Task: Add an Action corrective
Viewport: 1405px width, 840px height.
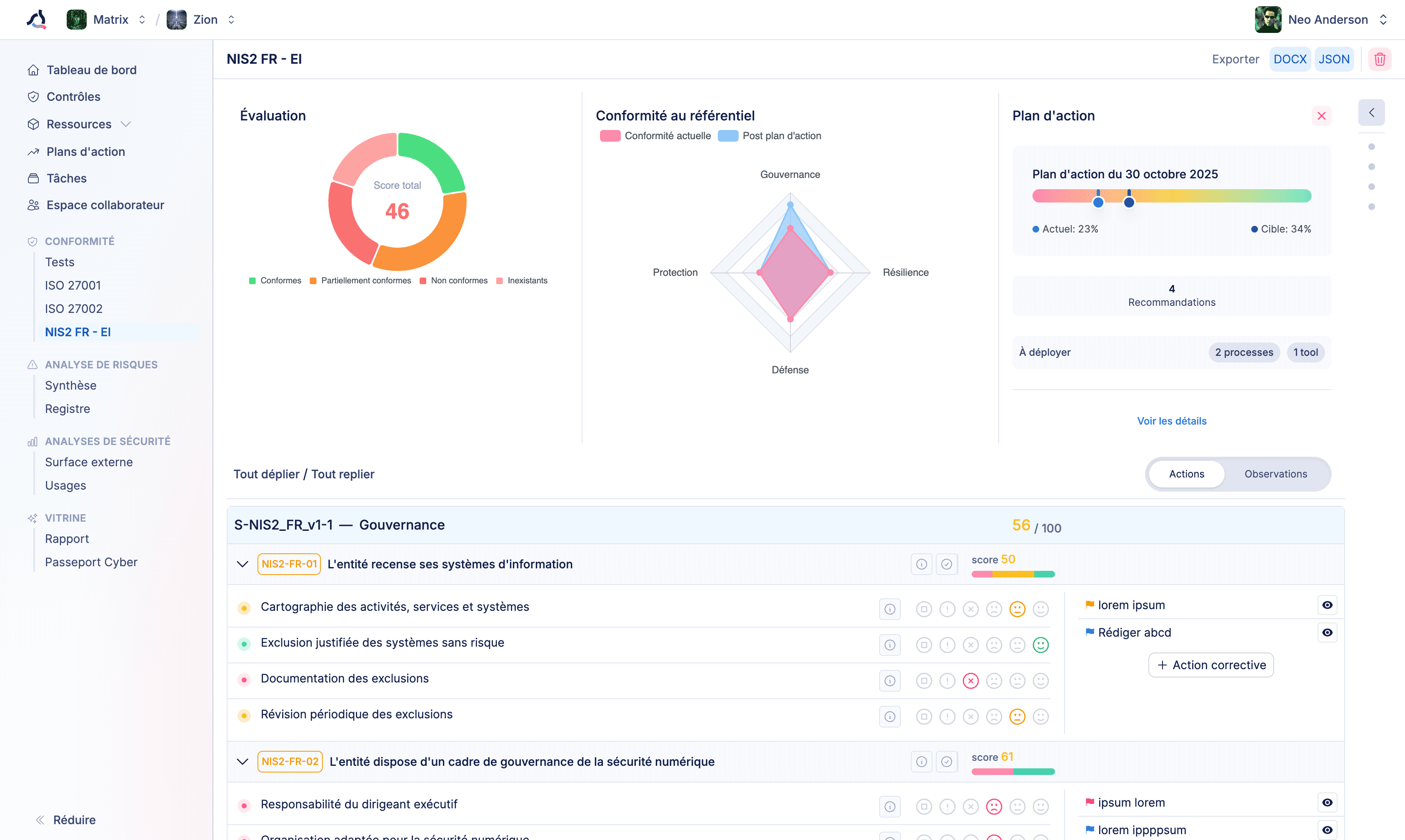Action: click(x=1211, y=665)
